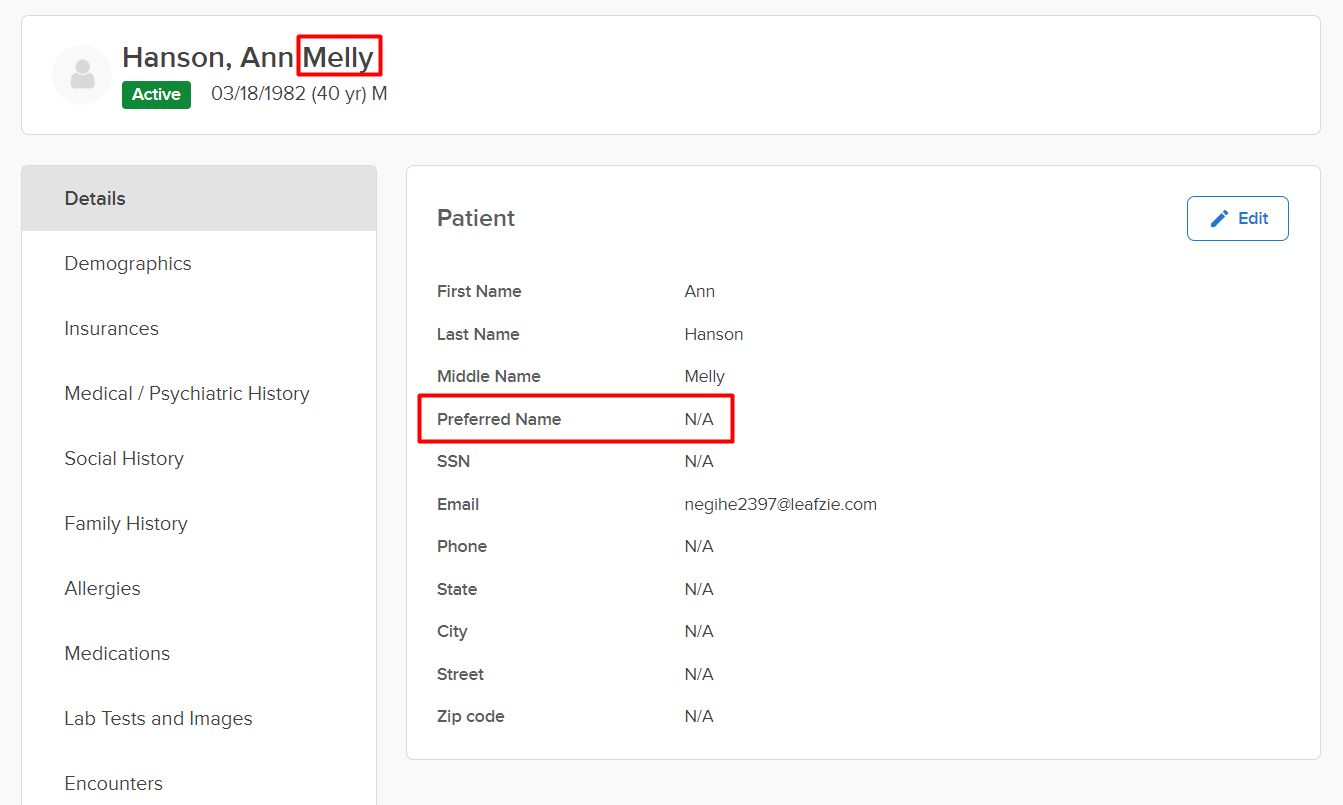Click the patient name heading Hanson, Ann Melly
This screenshot has width=1343, height=805.
(248, 58)
